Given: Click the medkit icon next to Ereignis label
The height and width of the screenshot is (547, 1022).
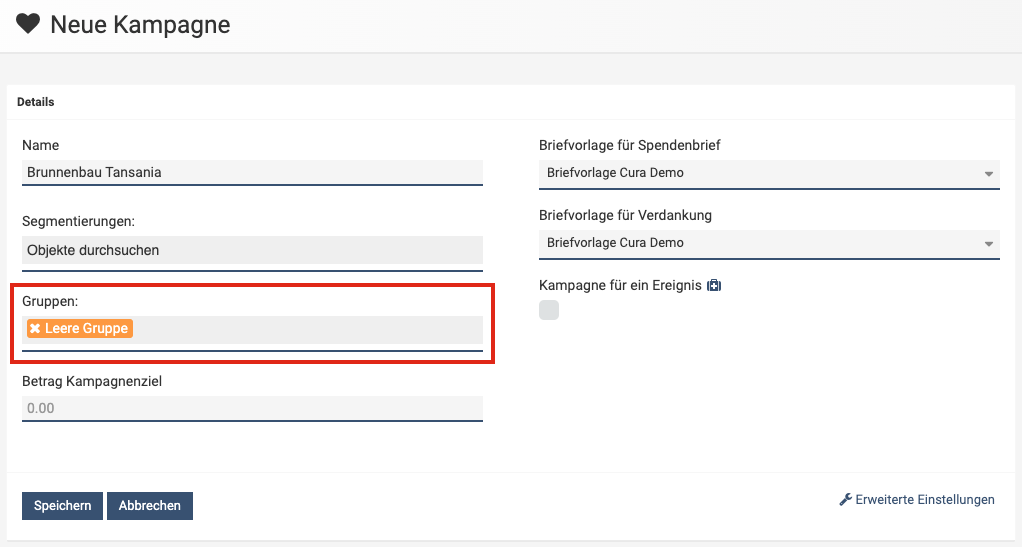Looking at the screenshot, I should pos(714,286).
